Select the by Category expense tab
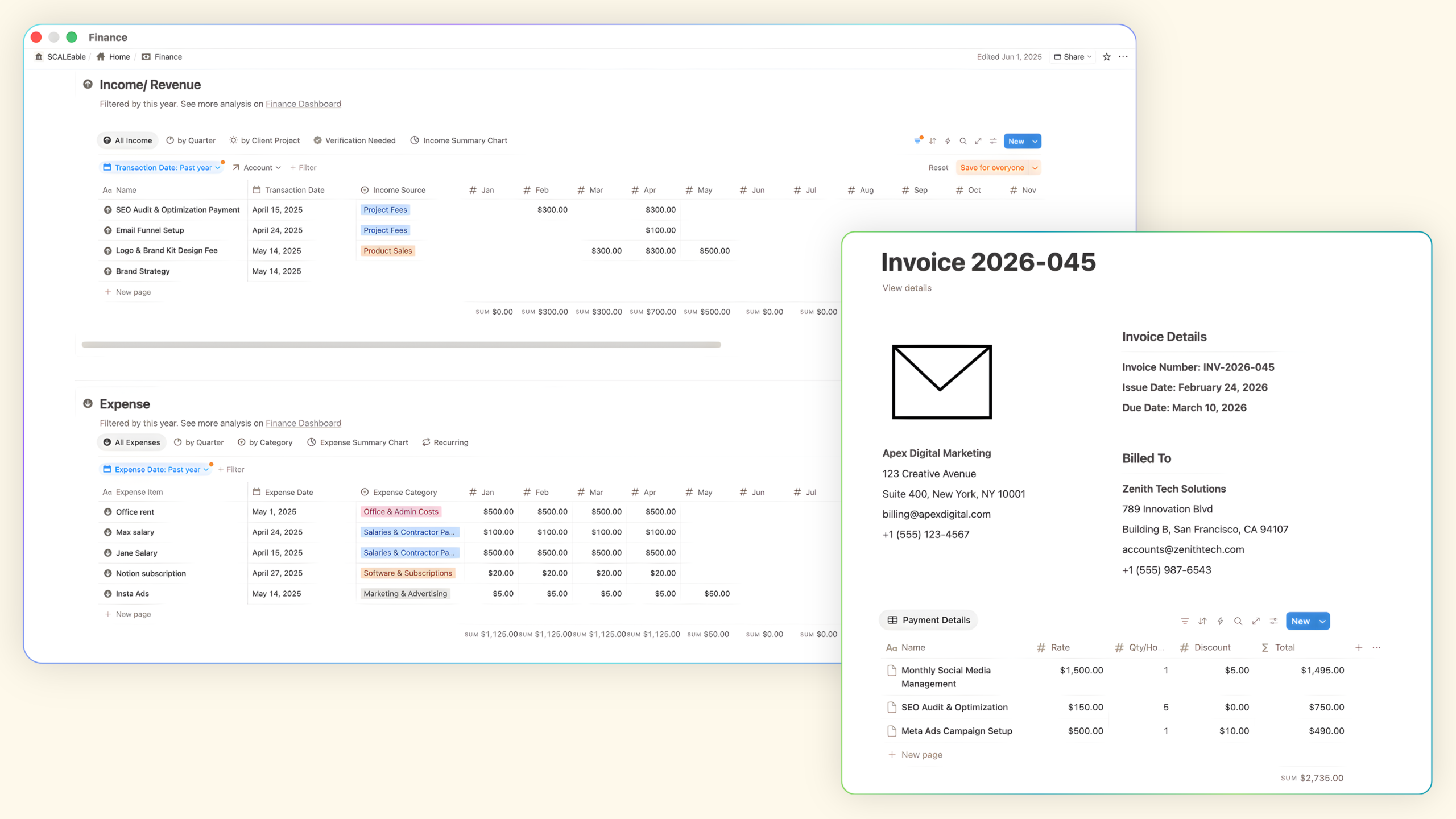This screenshot has height=819, width=1456. (x=265, y=442)
